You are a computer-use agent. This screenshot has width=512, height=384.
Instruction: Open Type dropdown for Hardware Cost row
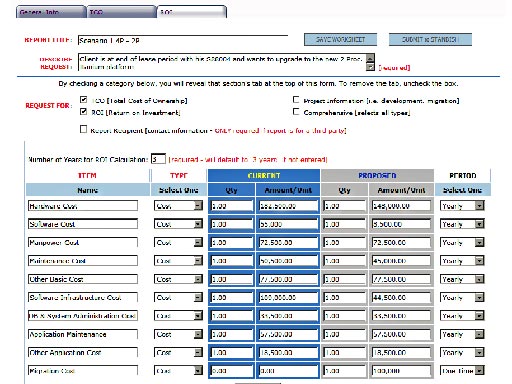pyautogui.click(x=178, y=206)
